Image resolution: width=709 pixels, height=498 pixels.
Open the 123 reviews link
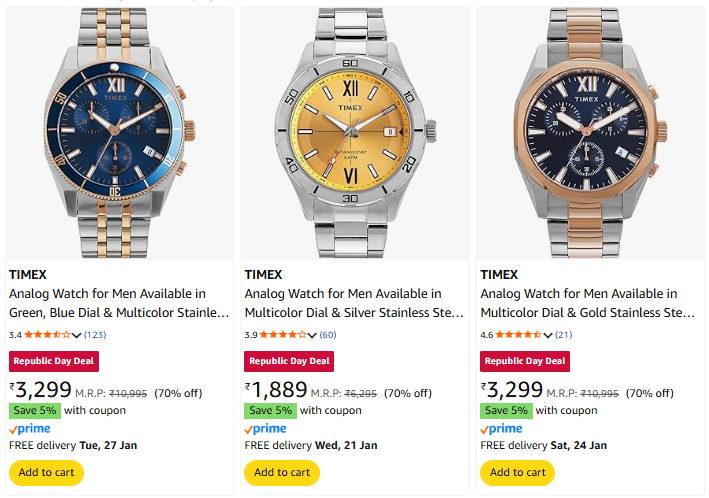(95, 334)
